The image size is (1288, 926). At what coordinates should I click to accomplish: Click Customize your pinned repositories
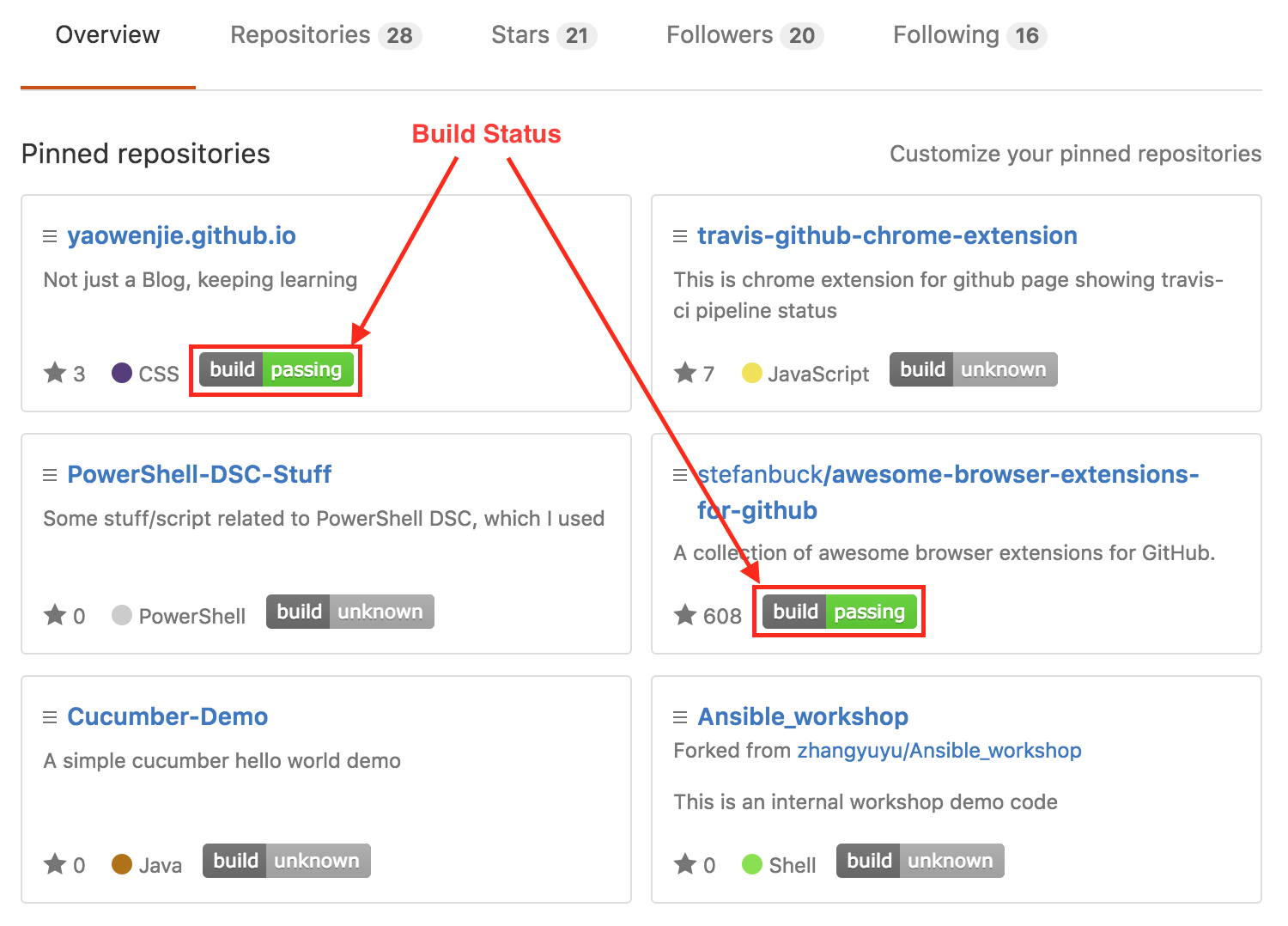click(1075, 154)
